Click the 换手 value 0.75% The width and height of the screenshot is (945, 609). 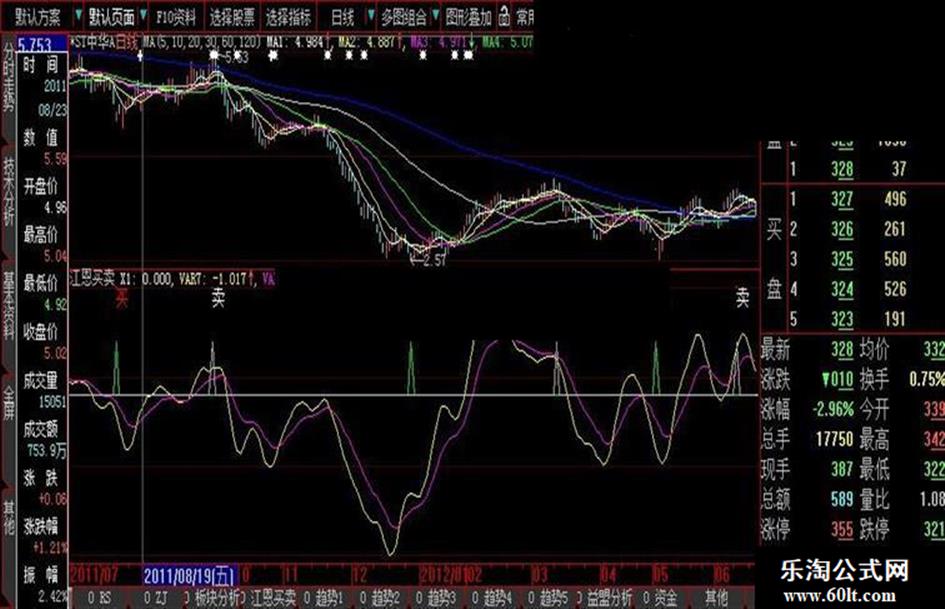[926, 379]
